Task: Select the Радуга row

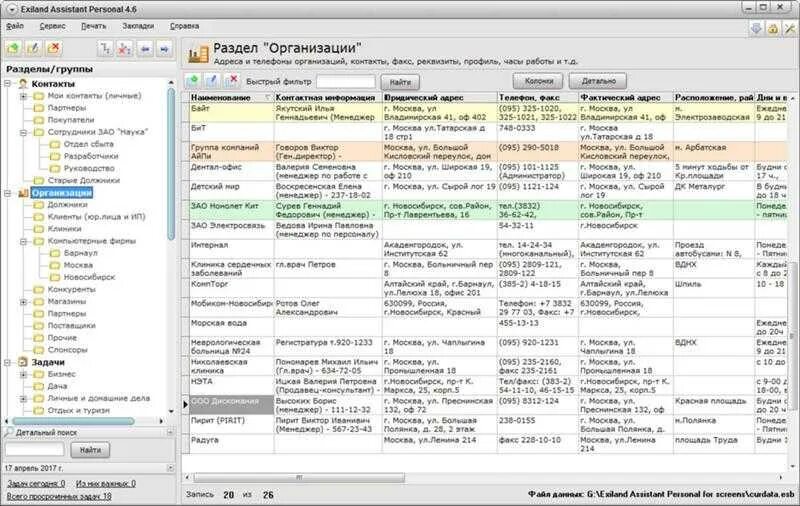Action: (x=487, y=444)
